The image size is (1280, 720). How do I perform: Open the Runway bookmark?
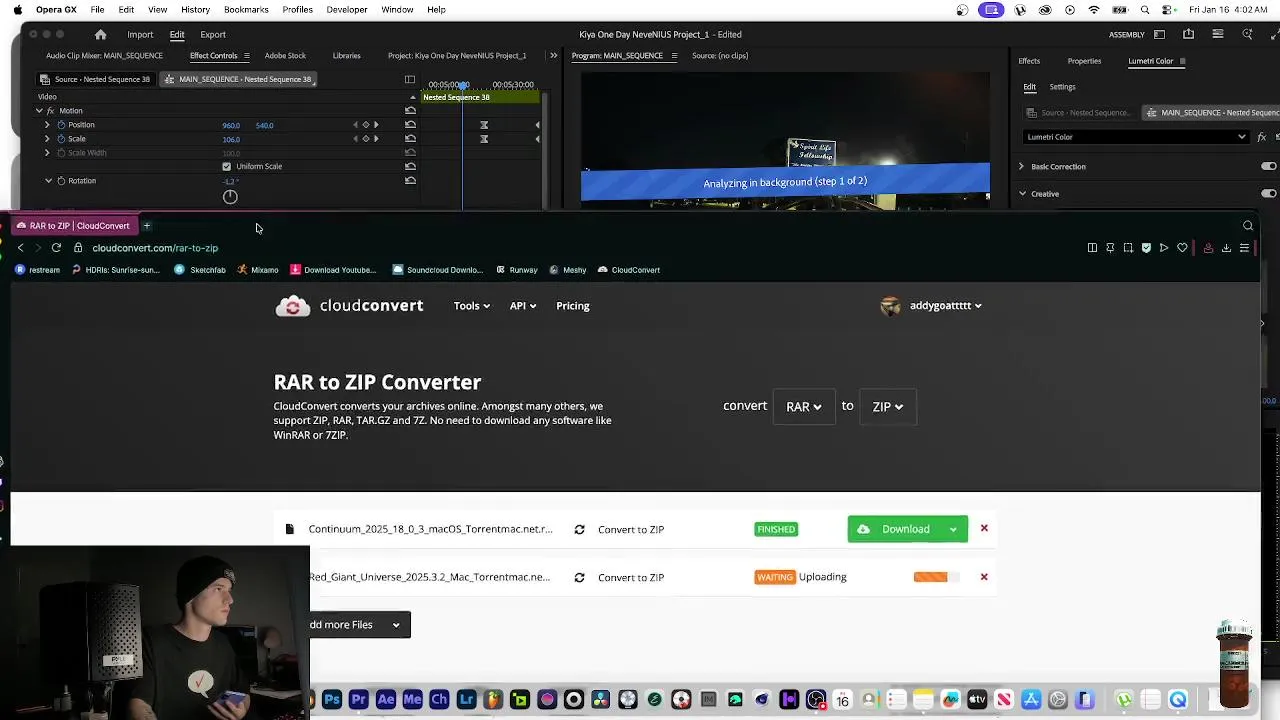pos(516,270)
